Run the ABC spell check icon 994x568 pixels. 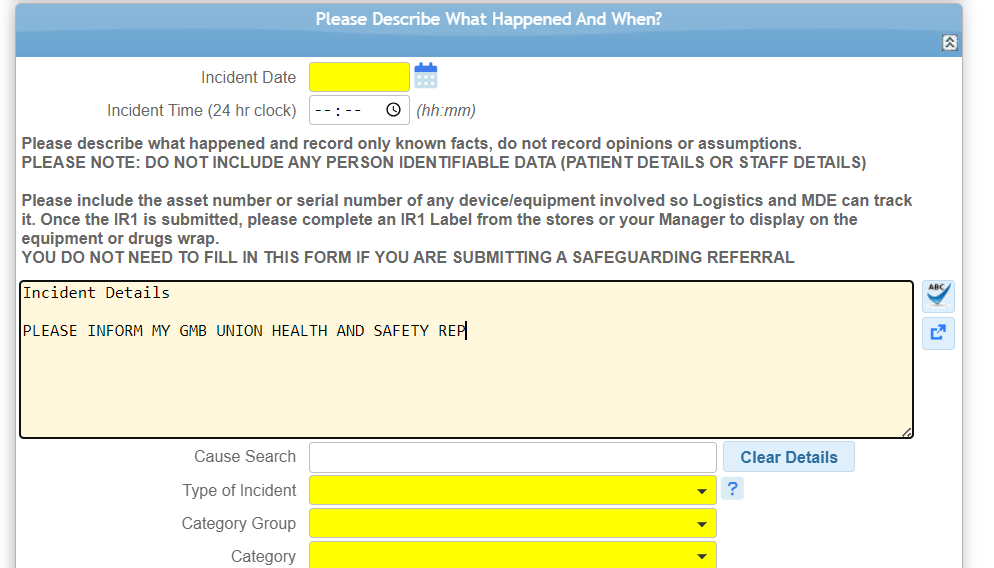[x=938, y=297]
